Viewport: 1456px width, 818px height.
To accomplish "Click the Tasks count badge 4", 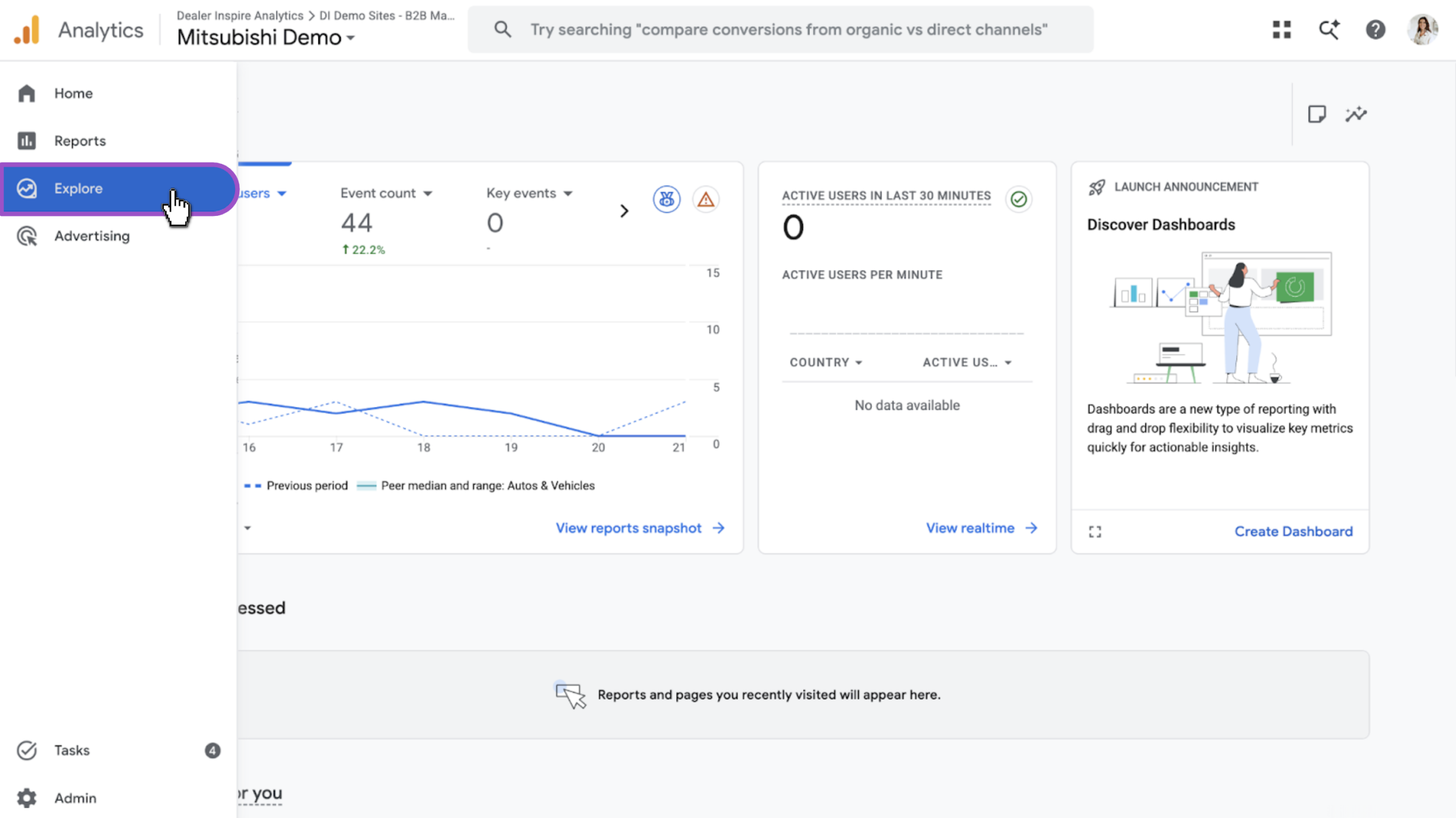I will pyautogui.click(x=213, y=750).
